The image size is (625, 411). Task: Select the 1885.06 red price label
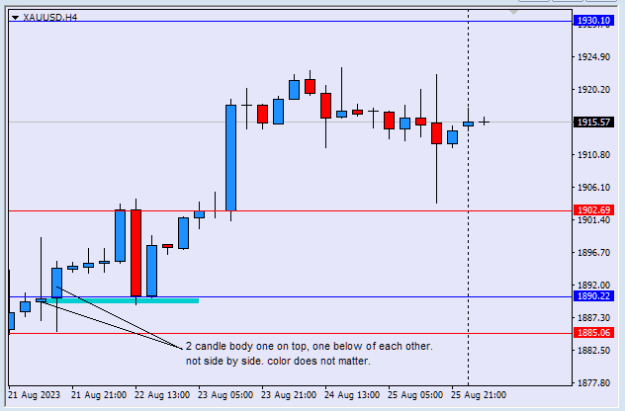click(x=594, y=332)
